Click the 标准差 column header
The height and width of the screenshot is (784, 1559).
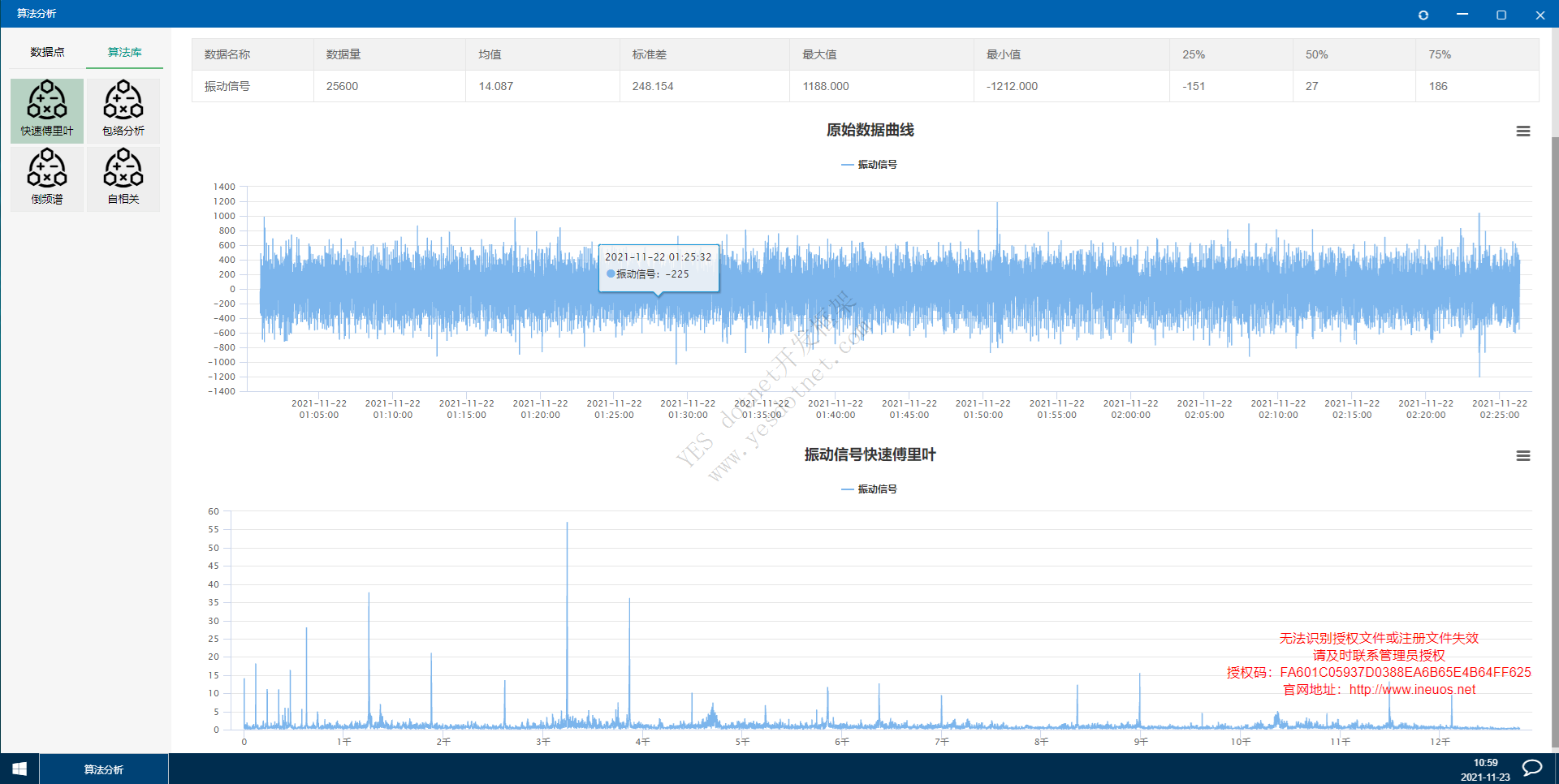[x=705, y=54]
